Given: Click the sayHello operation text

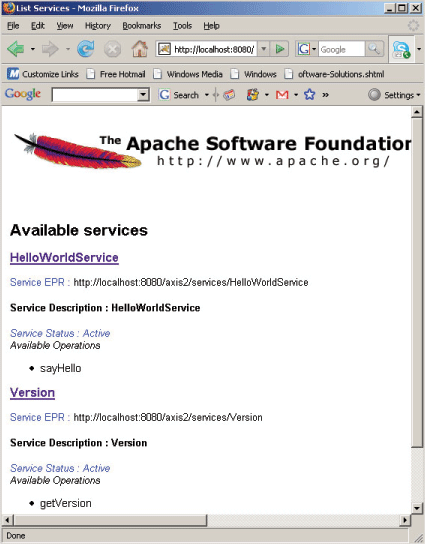Looking at the screenshot, I should point(61,368).
